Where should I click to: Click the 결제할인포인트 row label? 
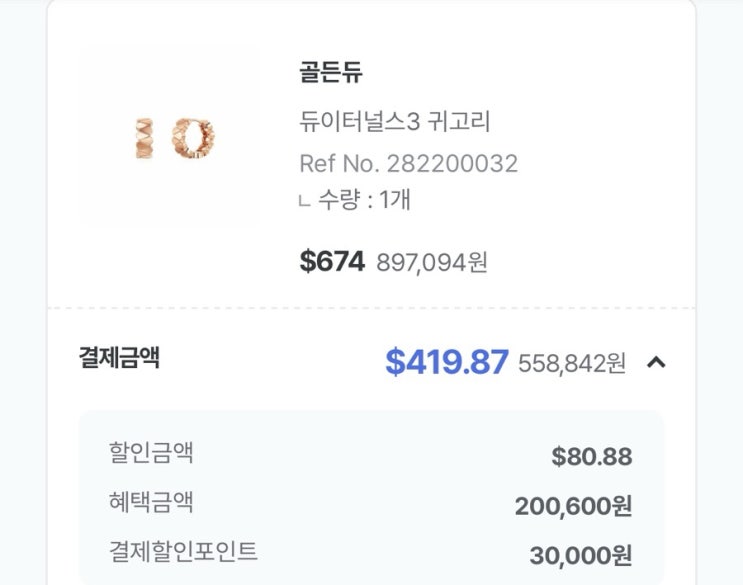[x=183, y=551]
